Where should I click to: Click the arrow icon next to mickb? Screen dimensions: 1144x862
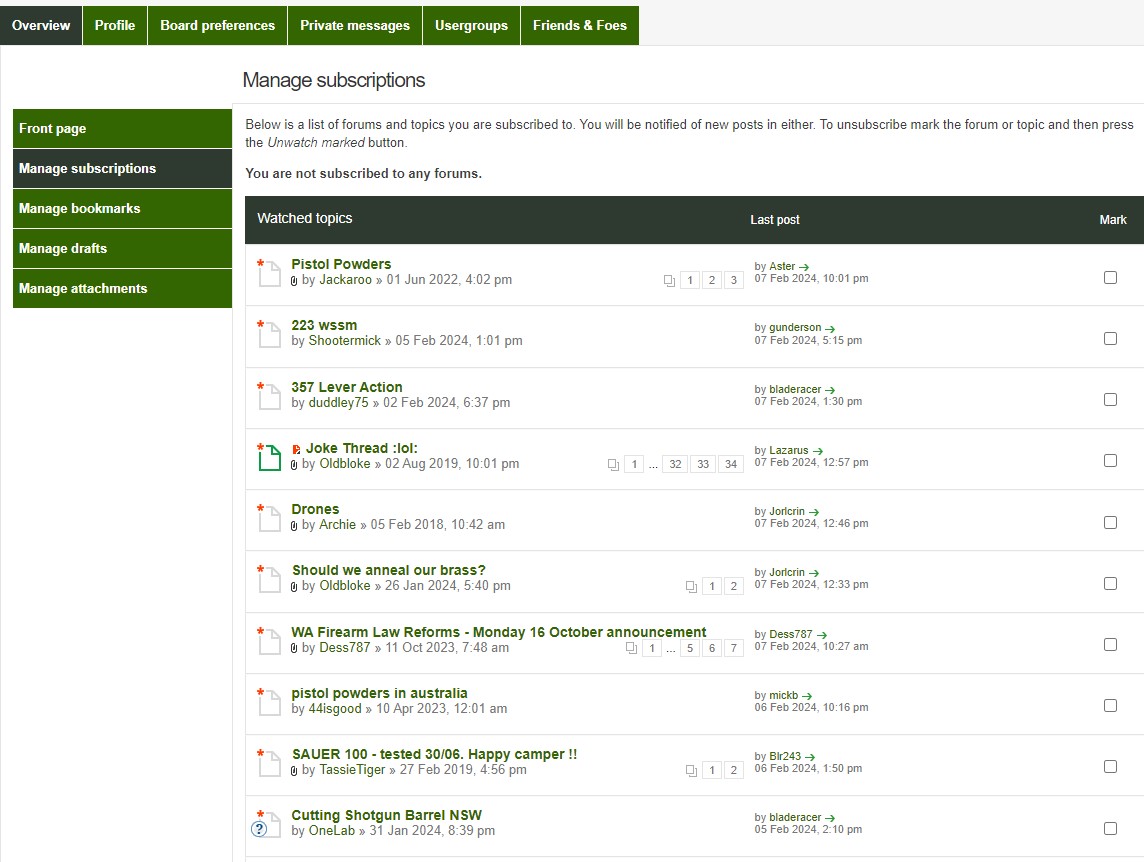coord(807,696)
